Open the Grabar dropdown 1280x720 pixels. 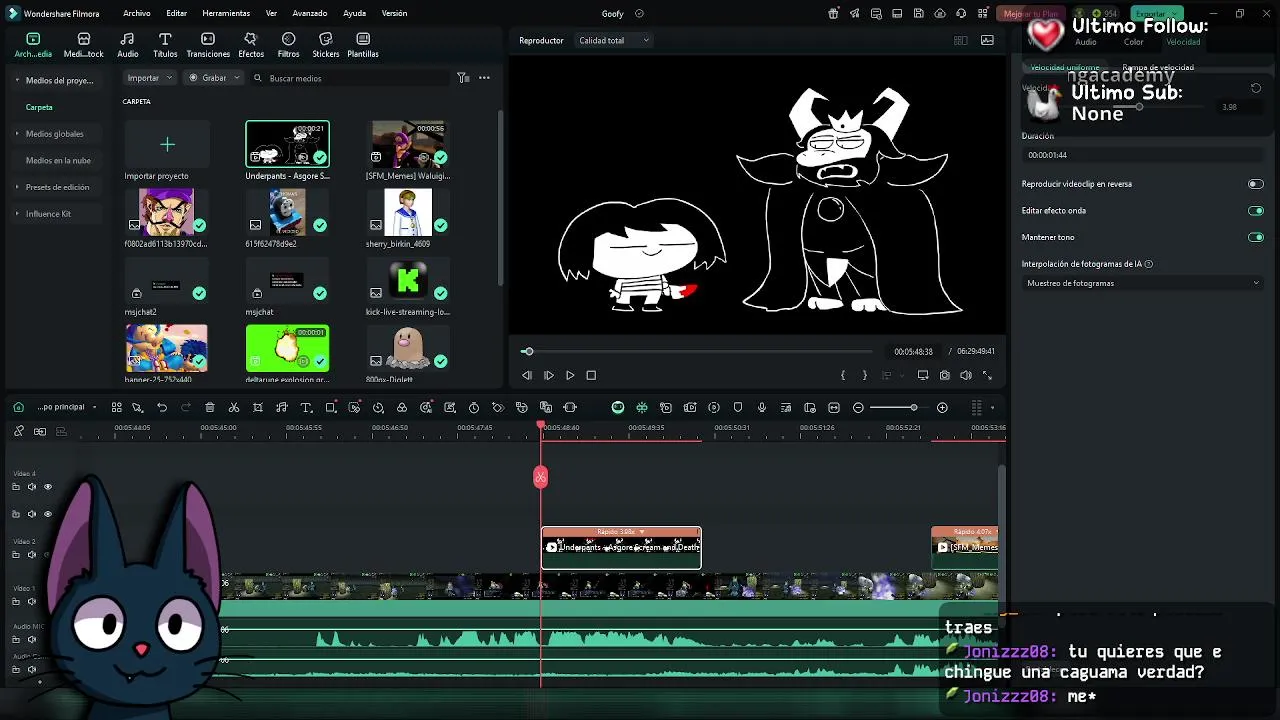coord(214,78)
